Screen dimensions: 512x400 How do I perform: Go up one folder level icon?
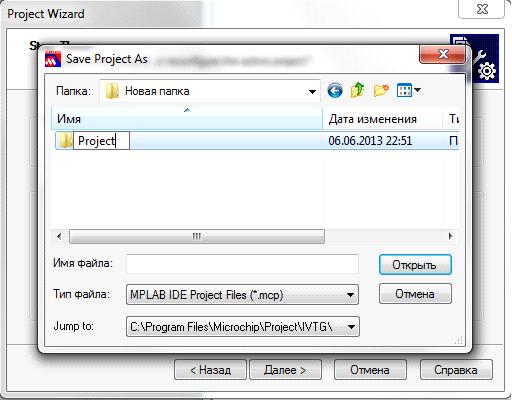(x=358, y=90)
